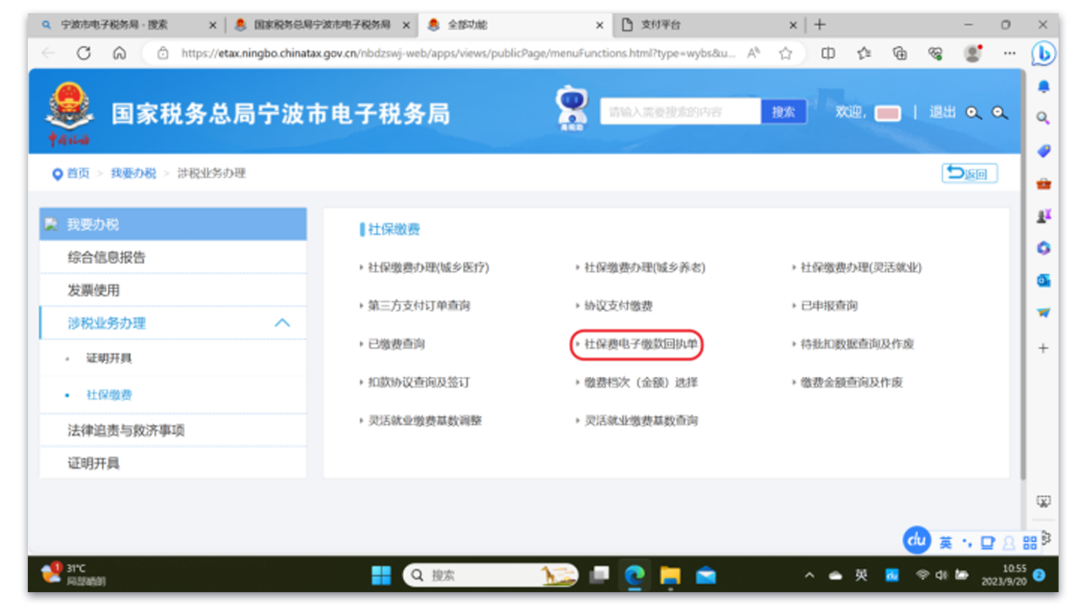The width and height of the screenshot is (1080, 615).
Task: Select 社保缴费 submenu item in sidebar
Action: [x=108, y=395]
